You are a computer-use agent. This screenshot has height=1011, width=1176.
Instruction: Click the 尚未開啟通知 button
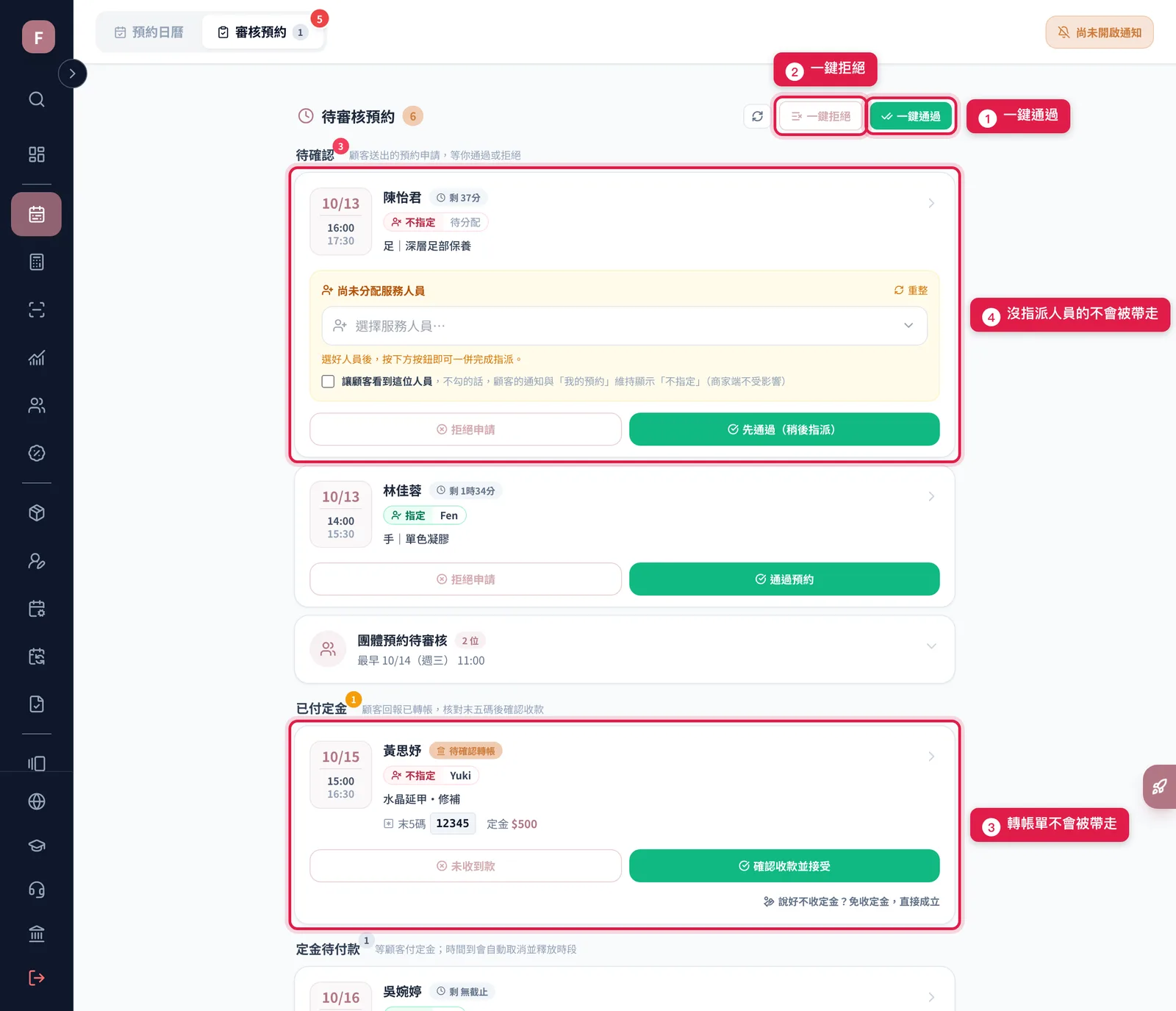click(1100, 32)
